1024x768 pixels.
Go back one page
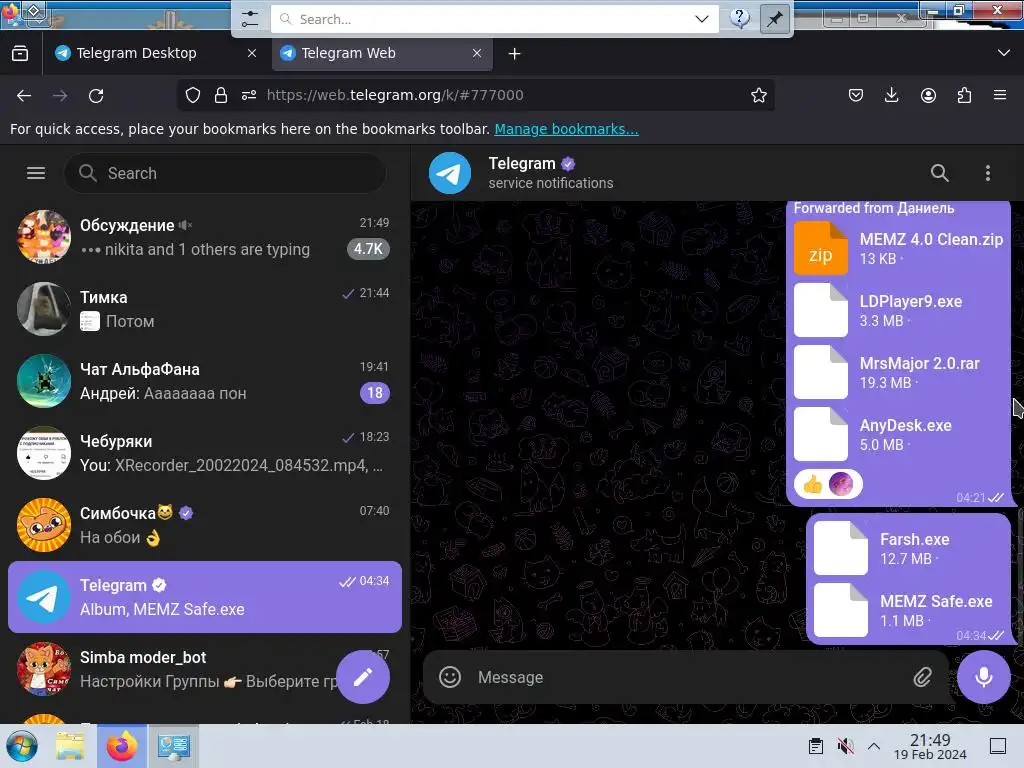(24, 95)
